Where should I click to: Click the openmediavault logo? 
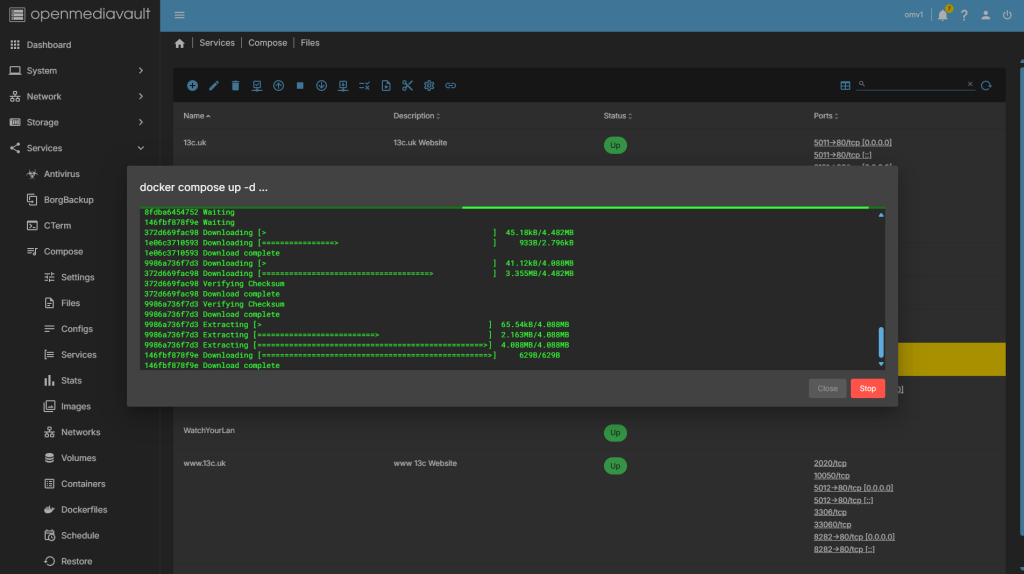coord(80,14)
